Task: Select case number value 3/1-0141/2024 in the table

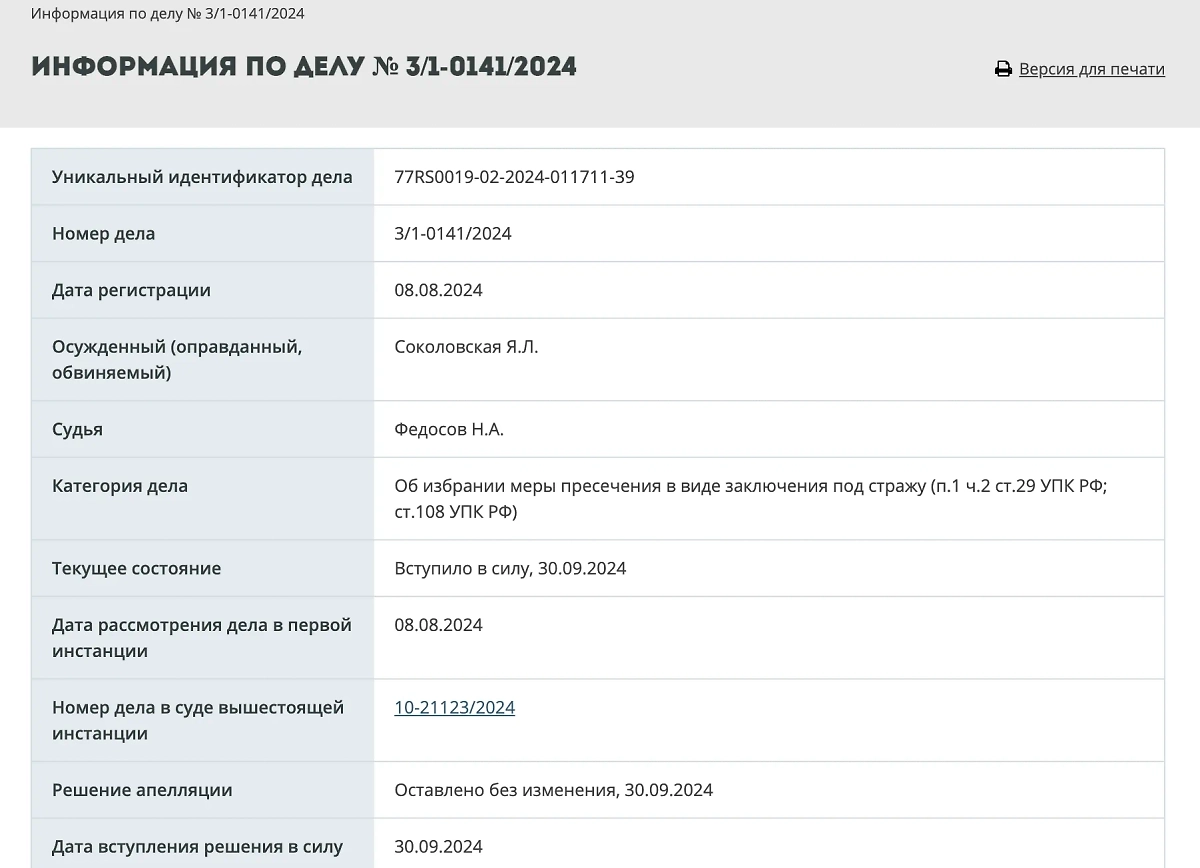Action: [x=453, y=233]
